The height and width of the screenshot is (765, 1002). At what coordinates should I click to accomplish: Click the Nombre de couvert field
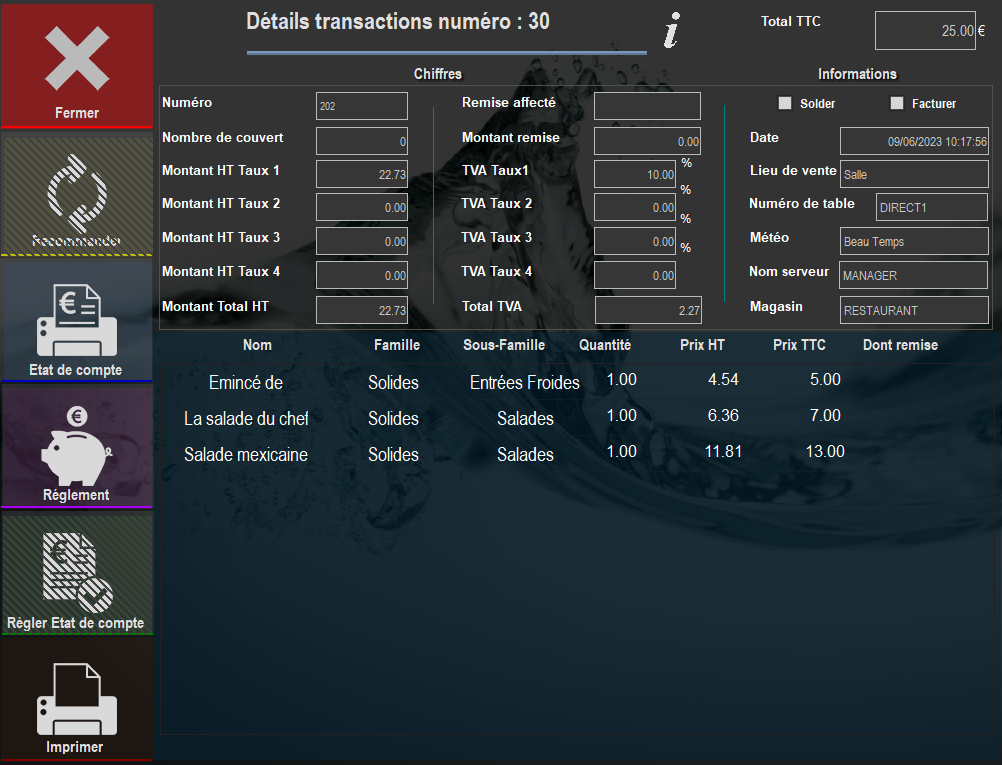tap(362, 141)
